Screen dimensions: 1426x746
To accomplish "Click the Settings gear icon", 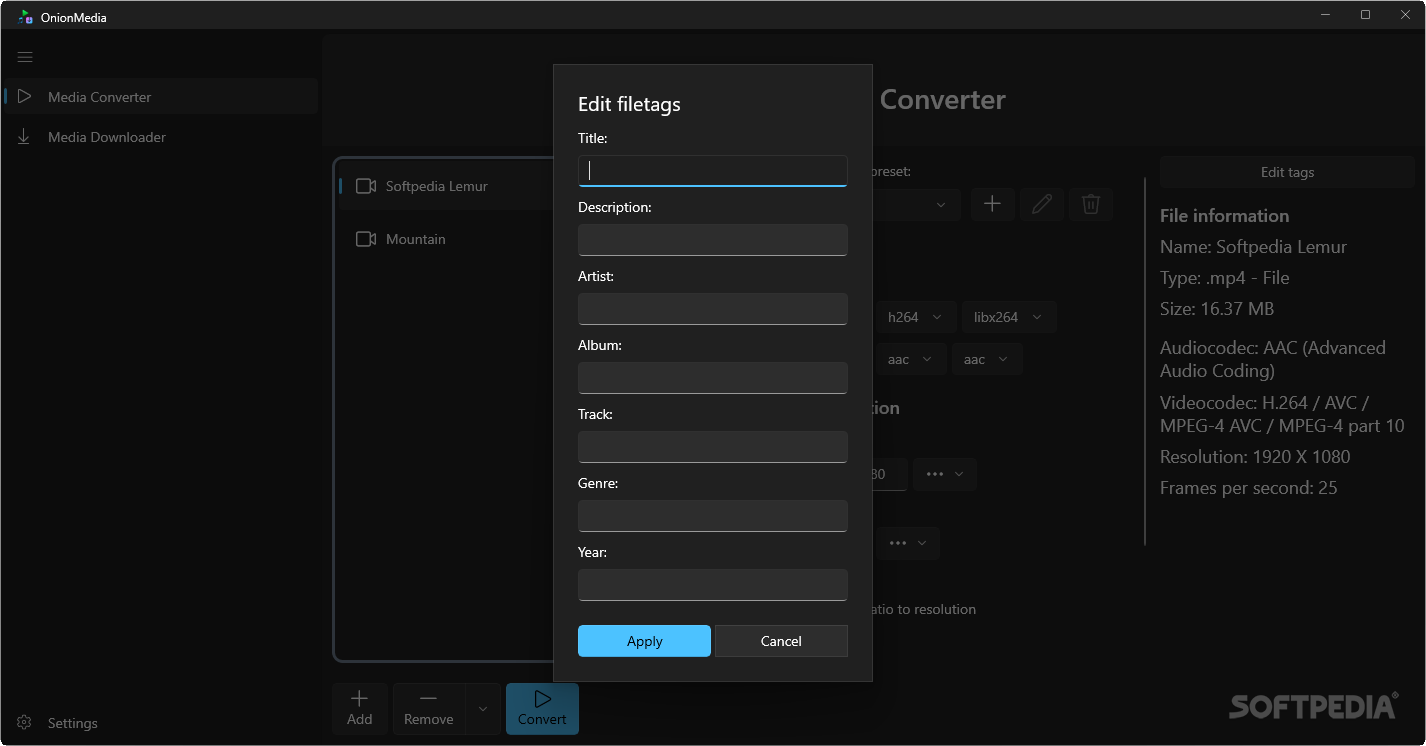I will [x=25, y=722].
